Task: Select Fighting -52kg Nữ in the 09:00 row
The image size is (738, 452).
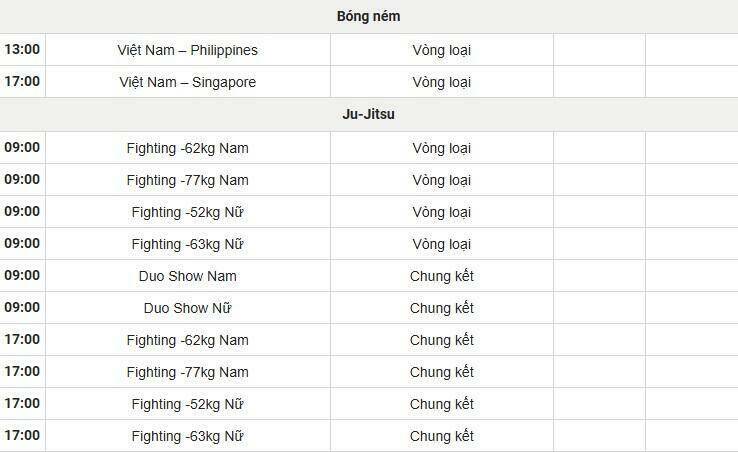Action: tap(188, 212)
